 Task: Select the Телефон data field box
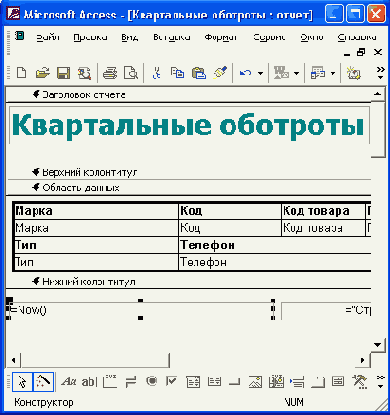point(275,262)
